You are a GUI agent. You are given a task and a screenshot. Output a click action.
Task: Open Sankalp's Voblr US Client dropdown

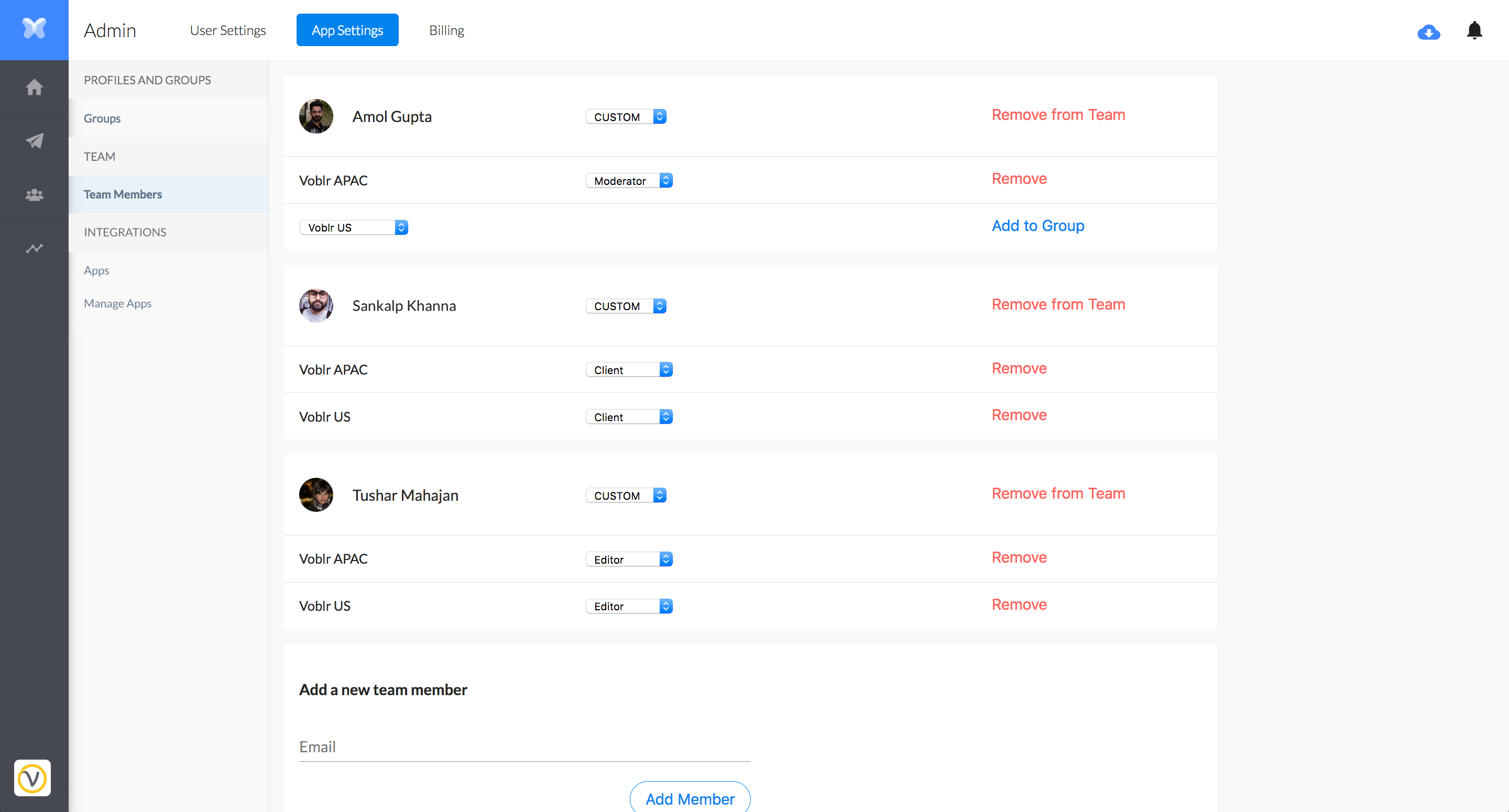629,416
